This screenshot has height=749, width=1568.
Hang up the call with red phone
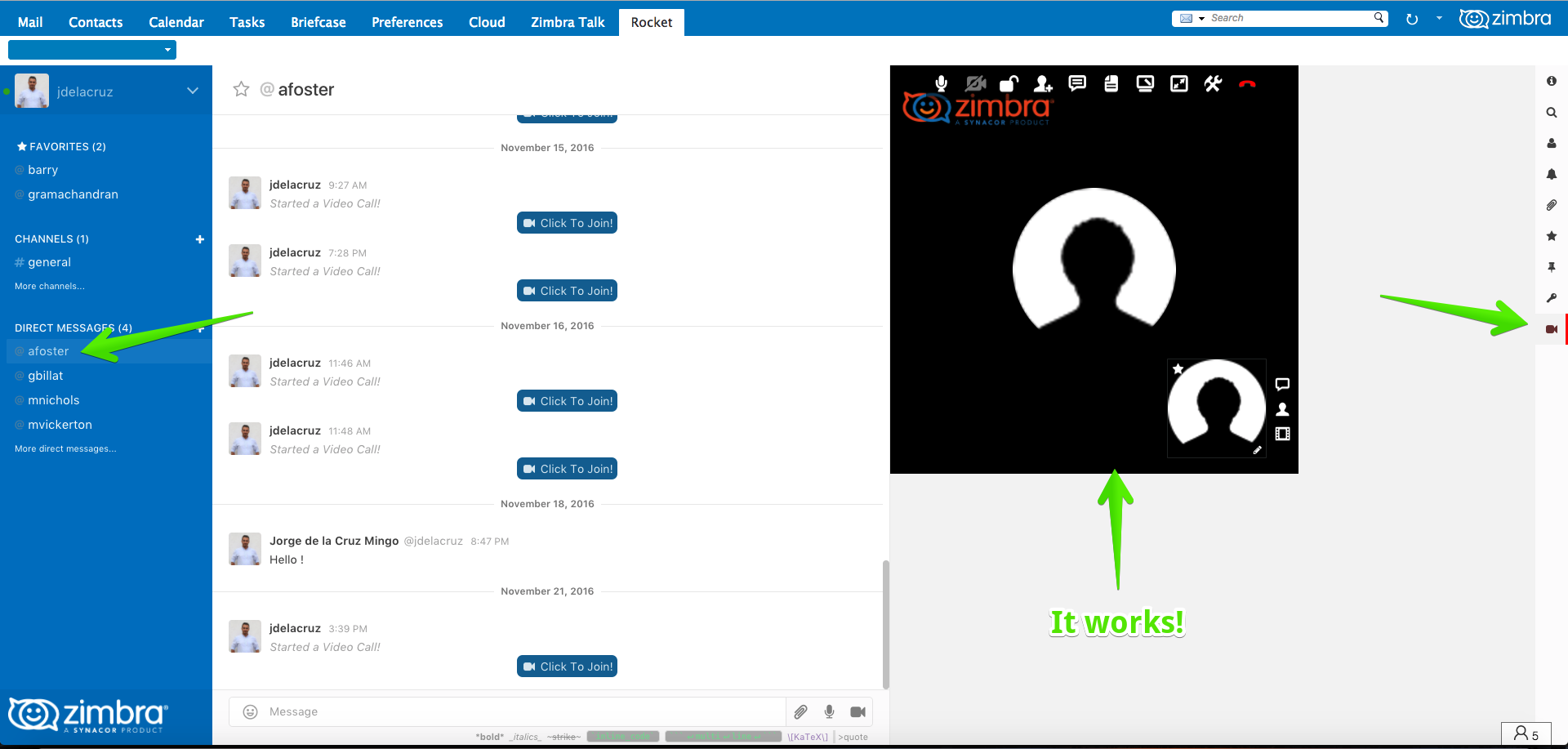point(1247,83)
